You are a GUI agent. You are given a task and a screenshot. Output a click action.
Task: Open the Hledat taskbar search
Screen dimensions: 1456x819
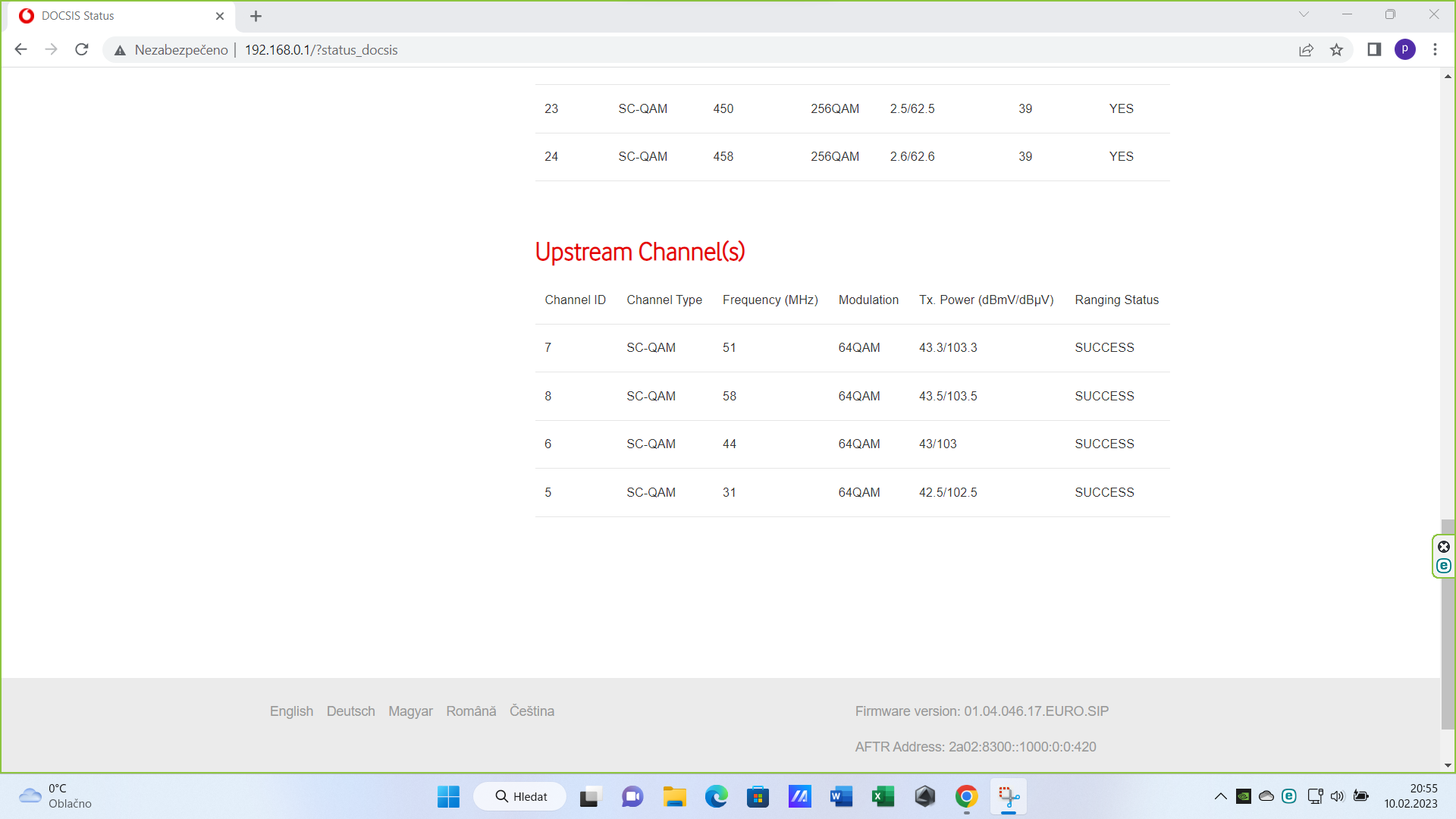point(520,796)
